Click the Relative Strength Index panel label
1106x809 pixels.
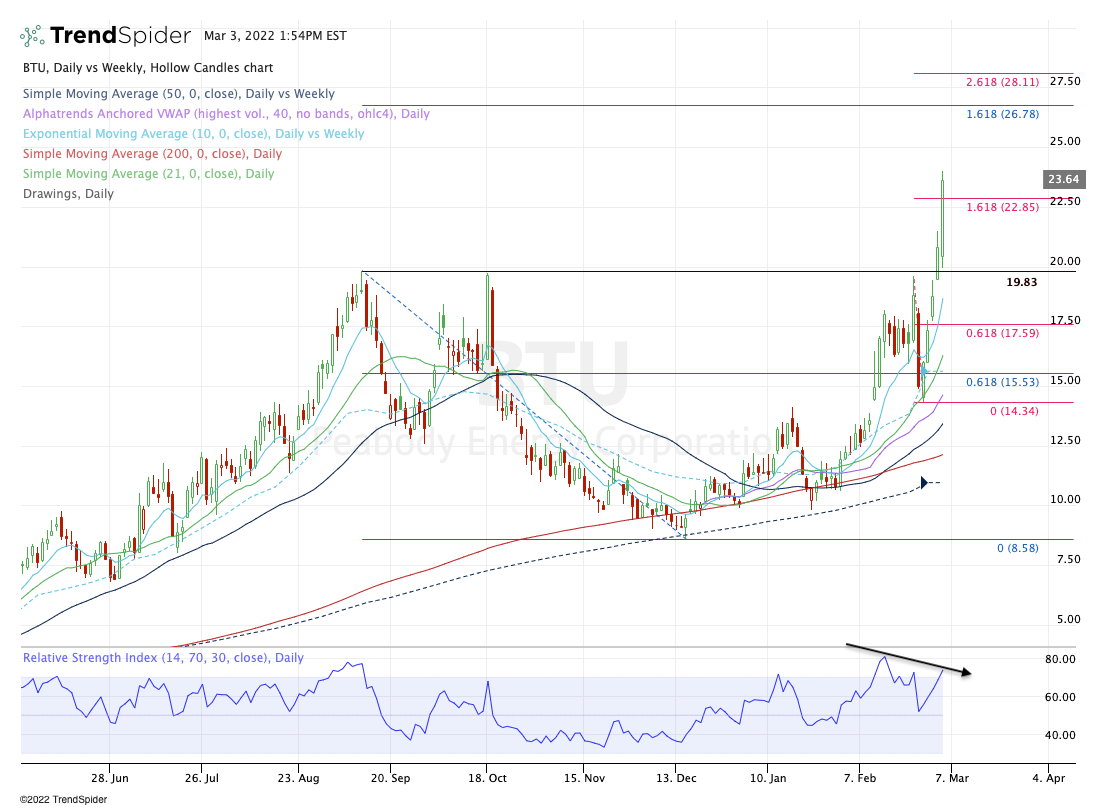click(x=163, y=659)
